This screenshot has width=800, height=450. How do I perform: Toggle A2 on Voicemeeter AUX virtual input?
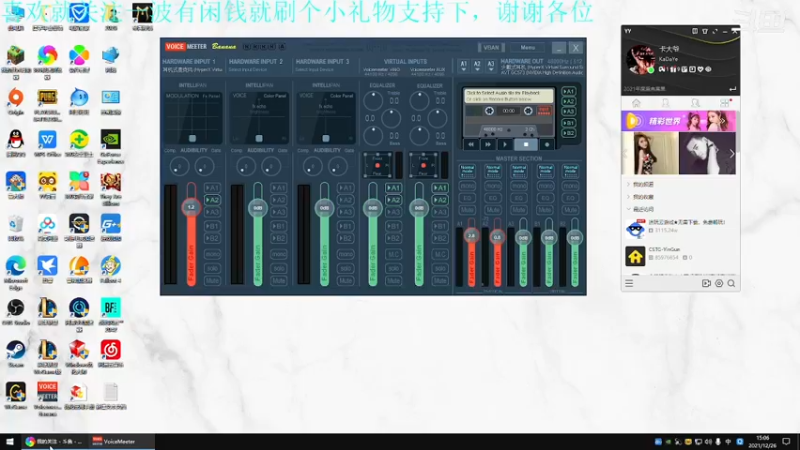click(440, 200)
